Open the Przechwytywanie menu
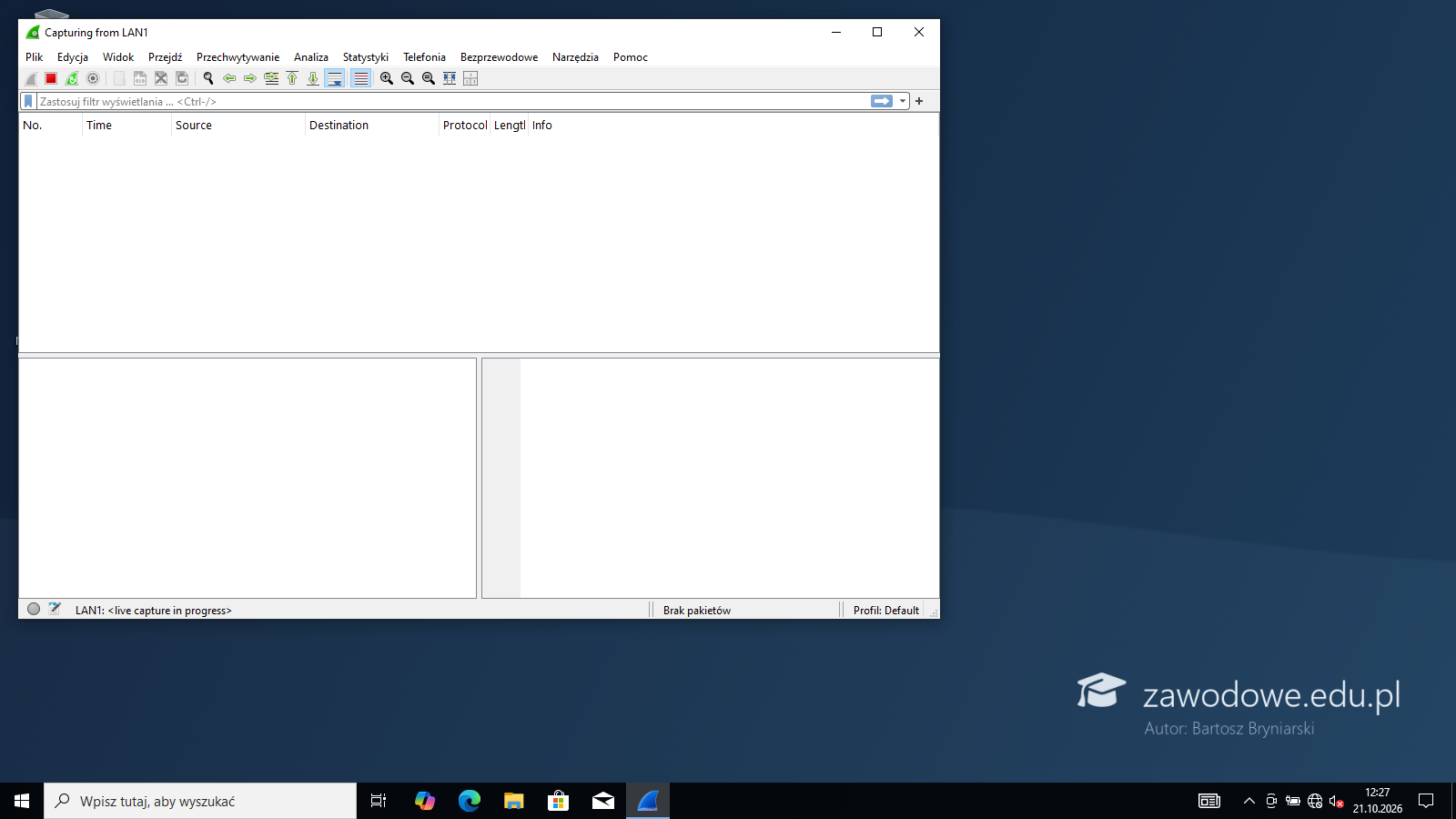Viewport: 1456px width, 819px height. point(238,56)
